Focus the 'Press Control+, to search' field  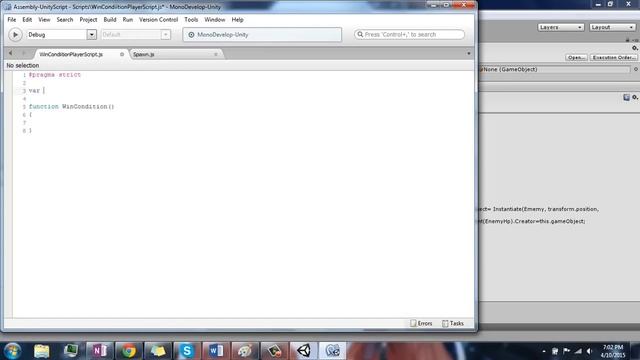pos(409,35)
